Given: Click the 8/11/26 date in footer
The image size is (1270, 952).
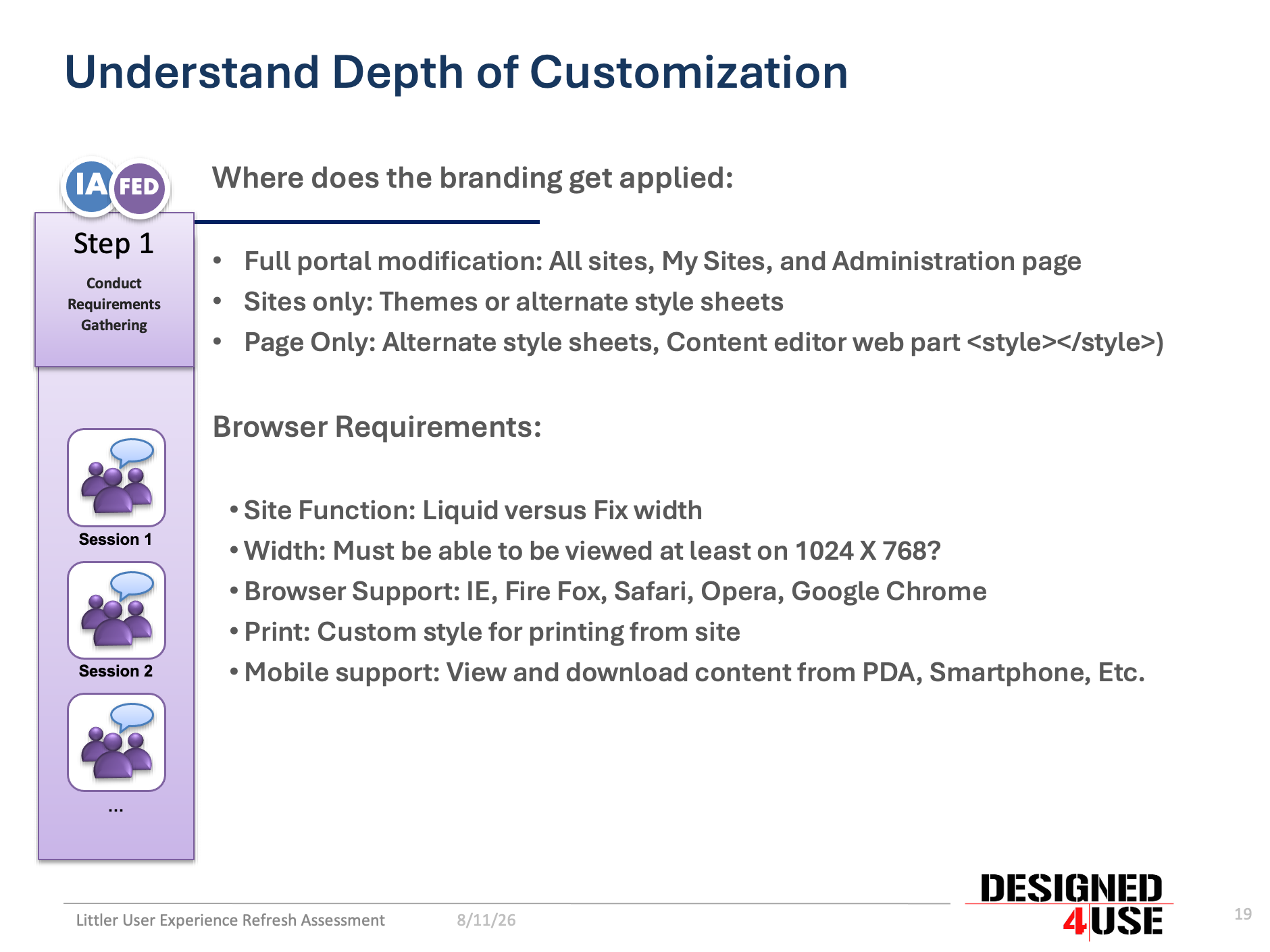Looking at the screenshot, I should coord(486,920).
